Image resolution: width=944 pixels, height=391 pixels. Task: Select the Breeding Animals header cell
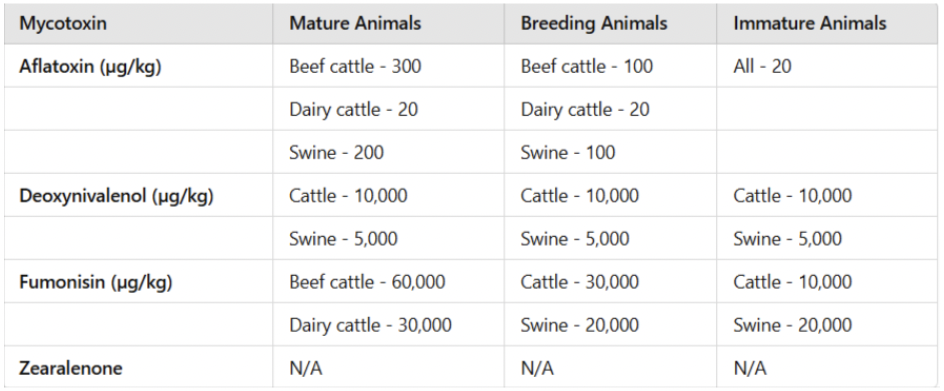click(594, 23)
